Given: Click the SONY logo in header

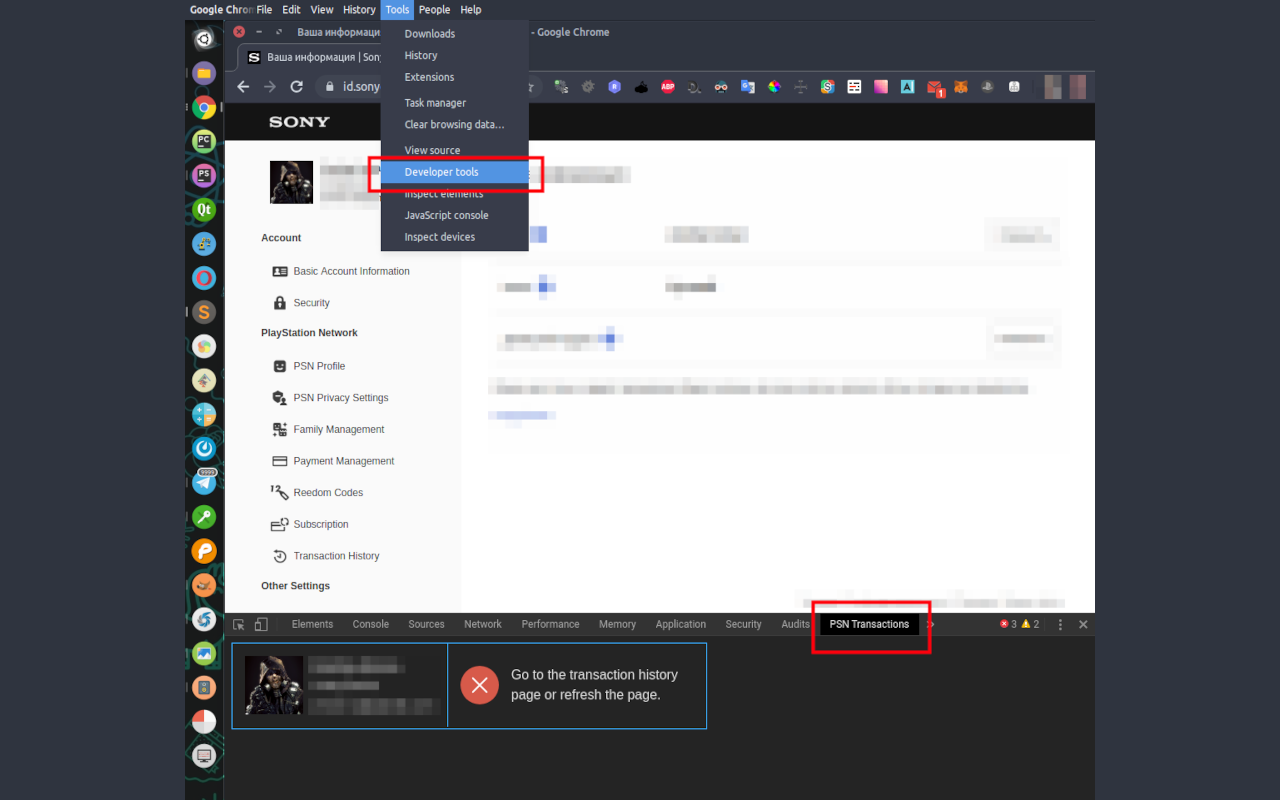Looking at the screenshot, I should click(x=299, y=122).
